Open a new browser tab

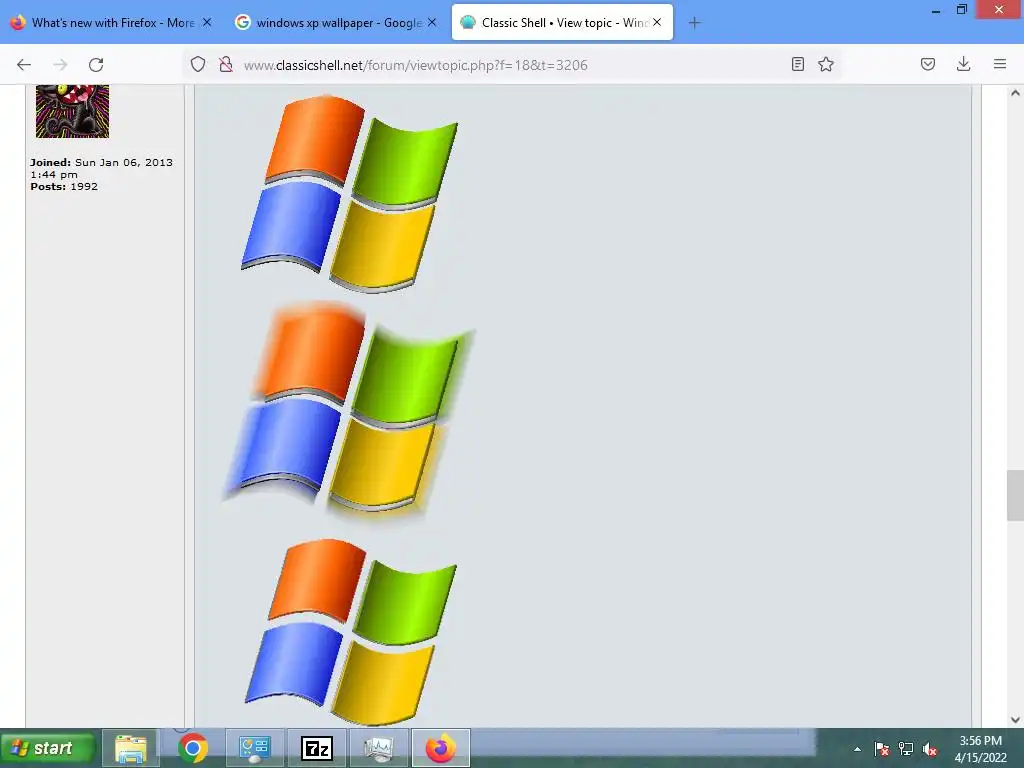tap(694, 23)
